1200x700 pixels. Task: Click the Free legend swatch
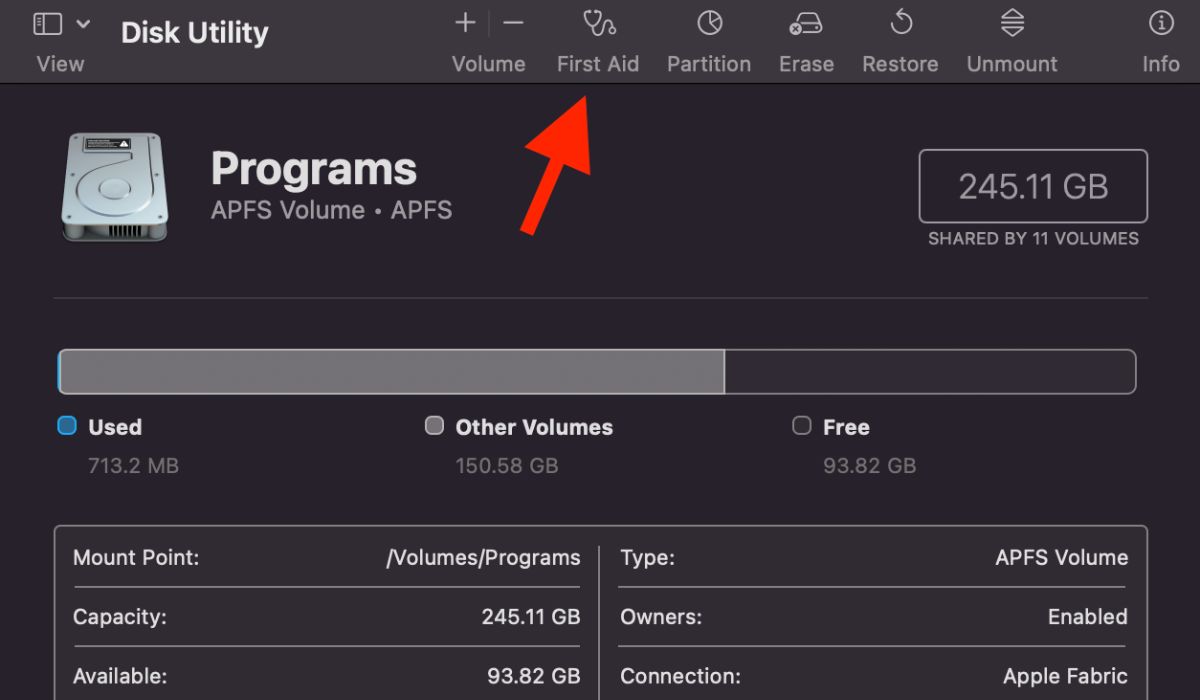point(801,426)
